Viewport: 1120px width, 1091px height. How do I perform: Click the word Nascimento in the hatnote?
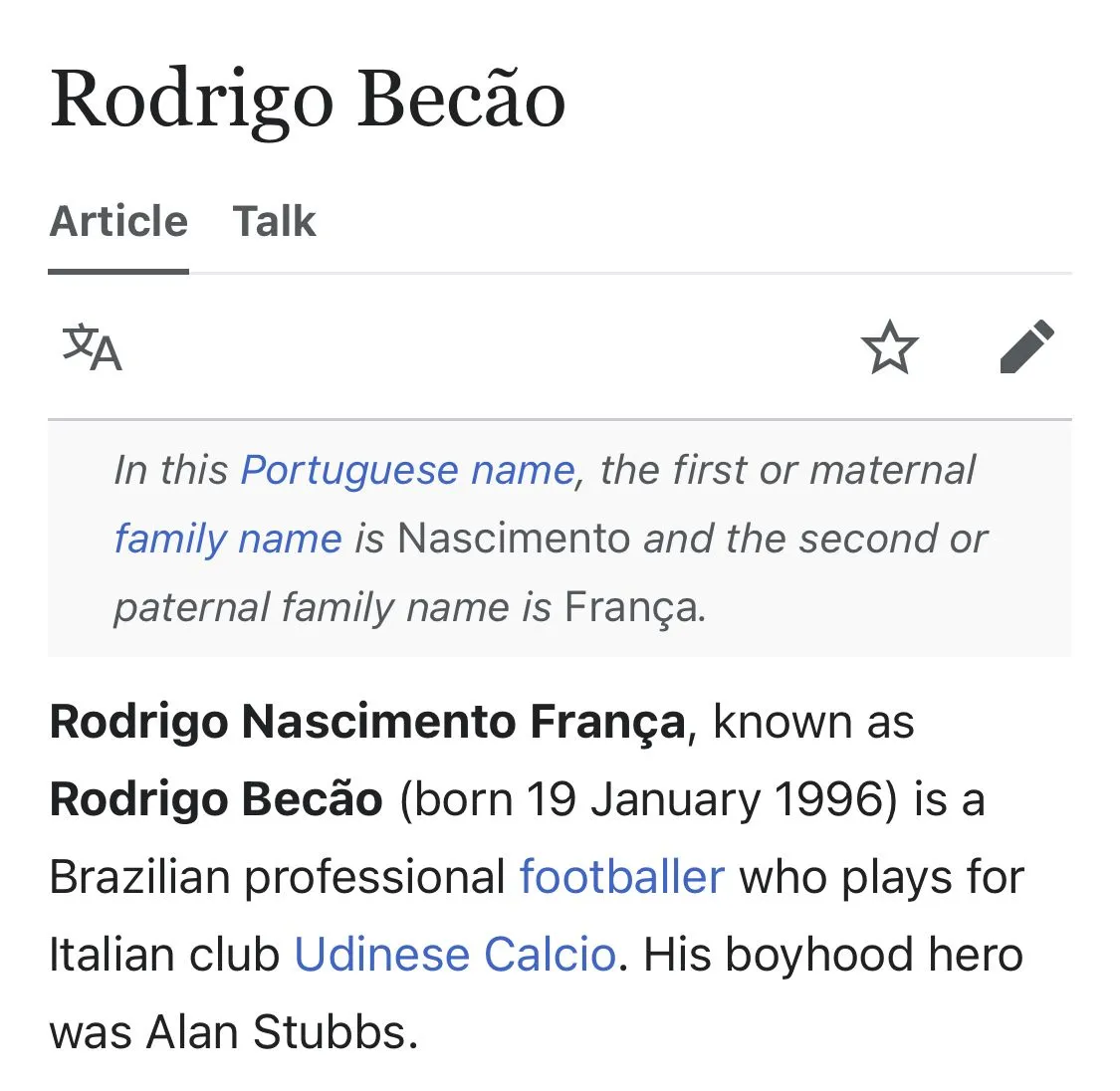point(514,539)
